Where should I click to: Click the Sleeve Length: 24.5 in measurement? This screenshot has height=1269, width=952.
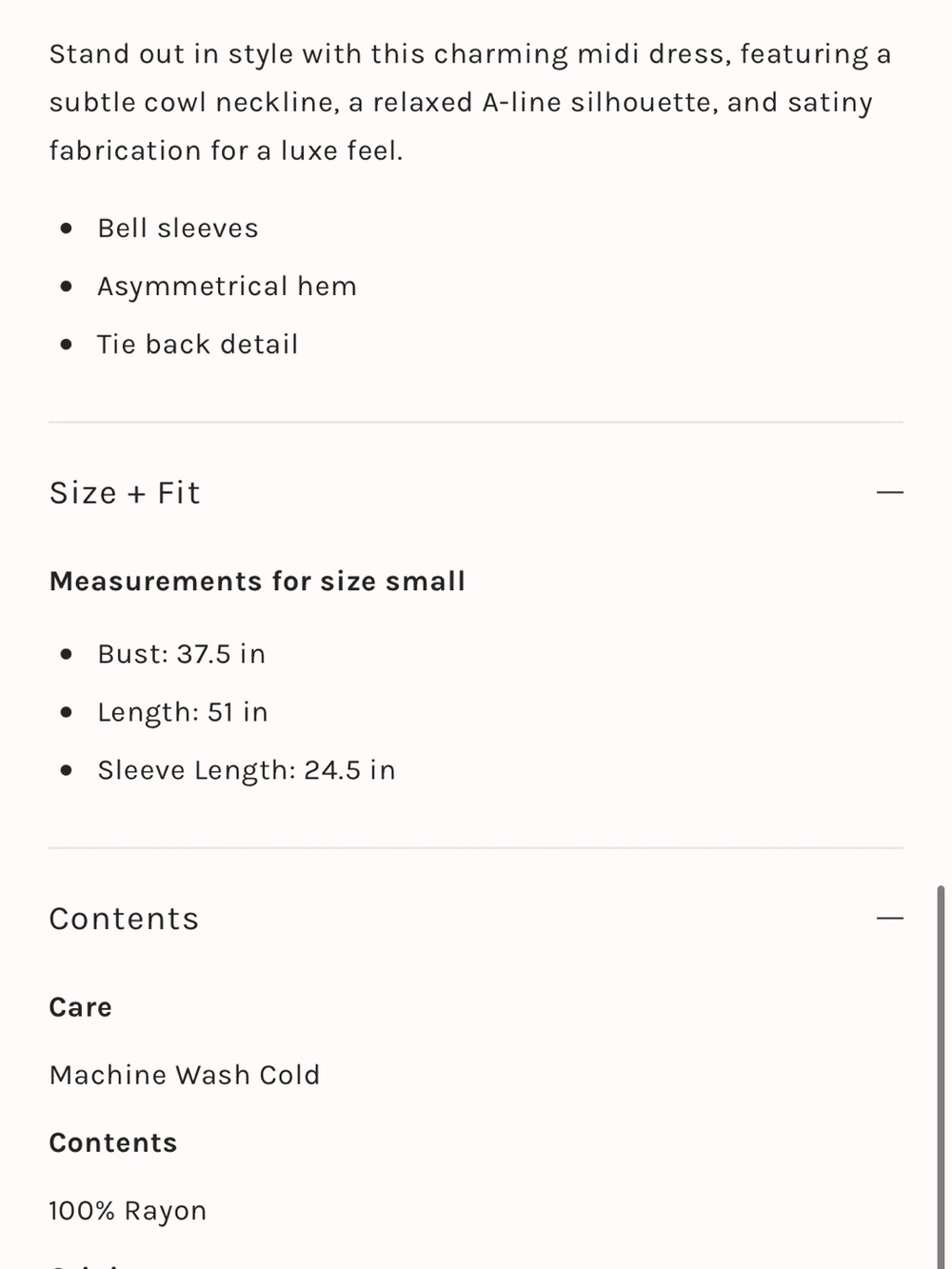coord(247,770)
